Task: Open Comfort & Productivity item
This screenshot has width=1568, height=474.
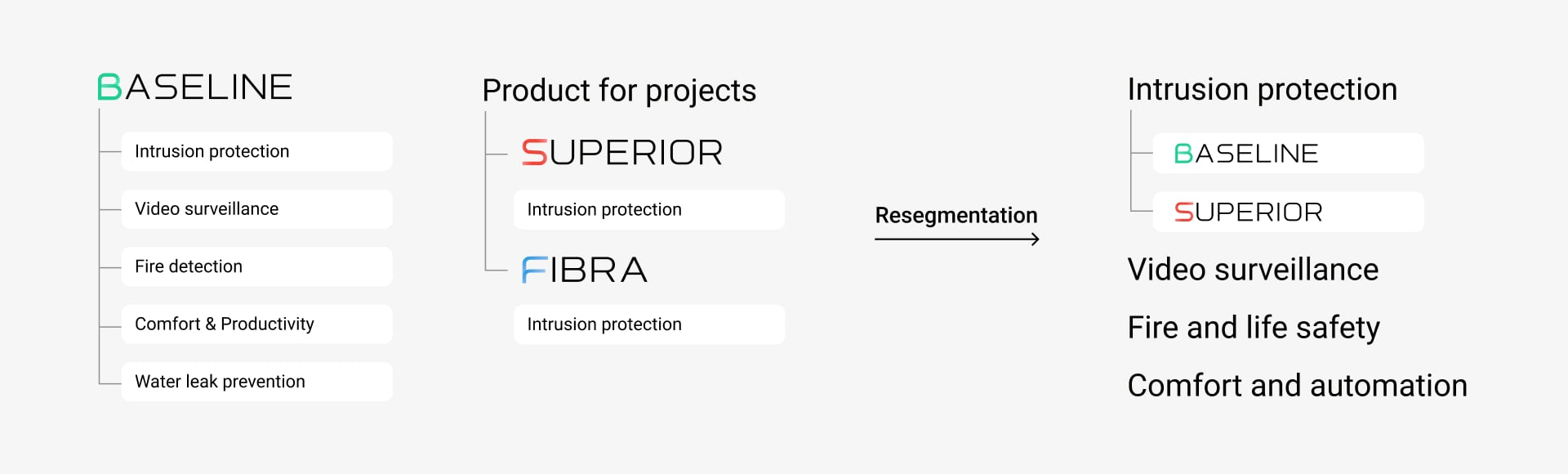Action: 256,324
